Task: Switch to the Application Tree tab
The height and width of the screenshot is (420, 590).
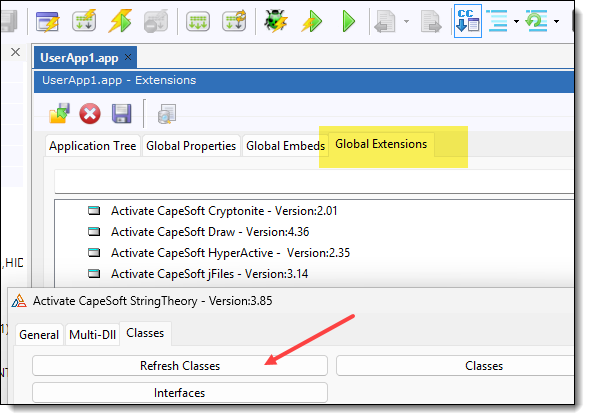Action: (x=93, y=146)
